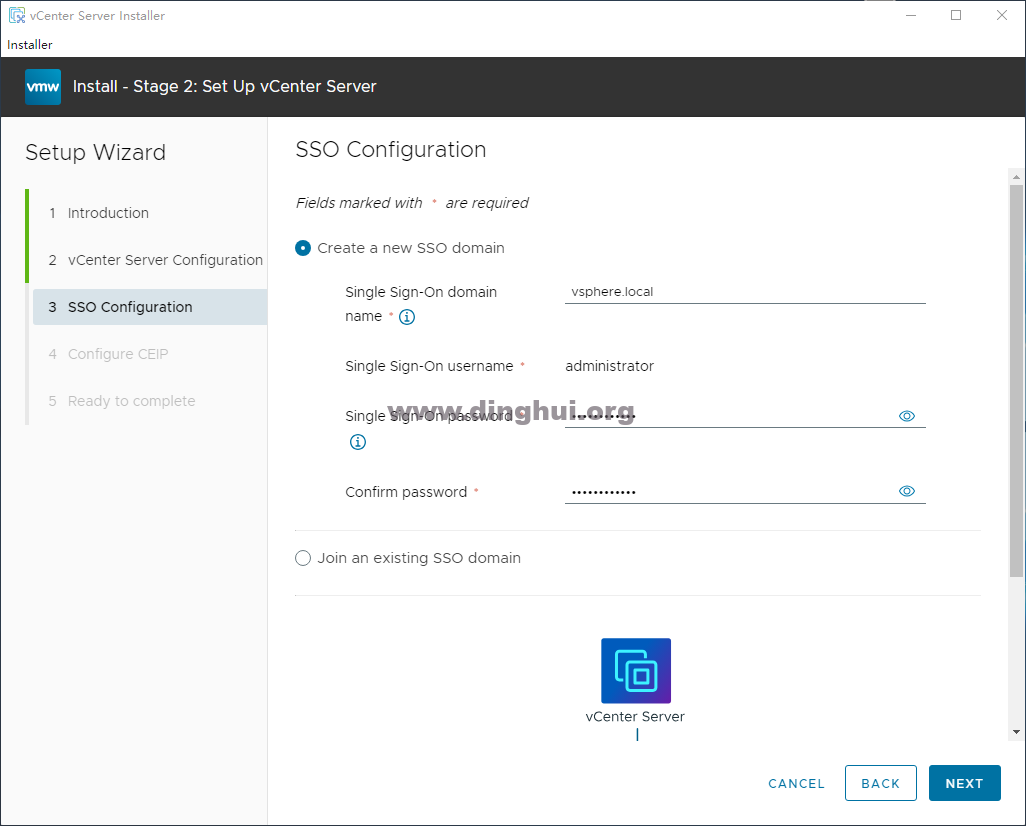This screenshot has height=826, width=1026.
Task: Go to step 5 Ready to complete
Action: click(x=122, y=401)
